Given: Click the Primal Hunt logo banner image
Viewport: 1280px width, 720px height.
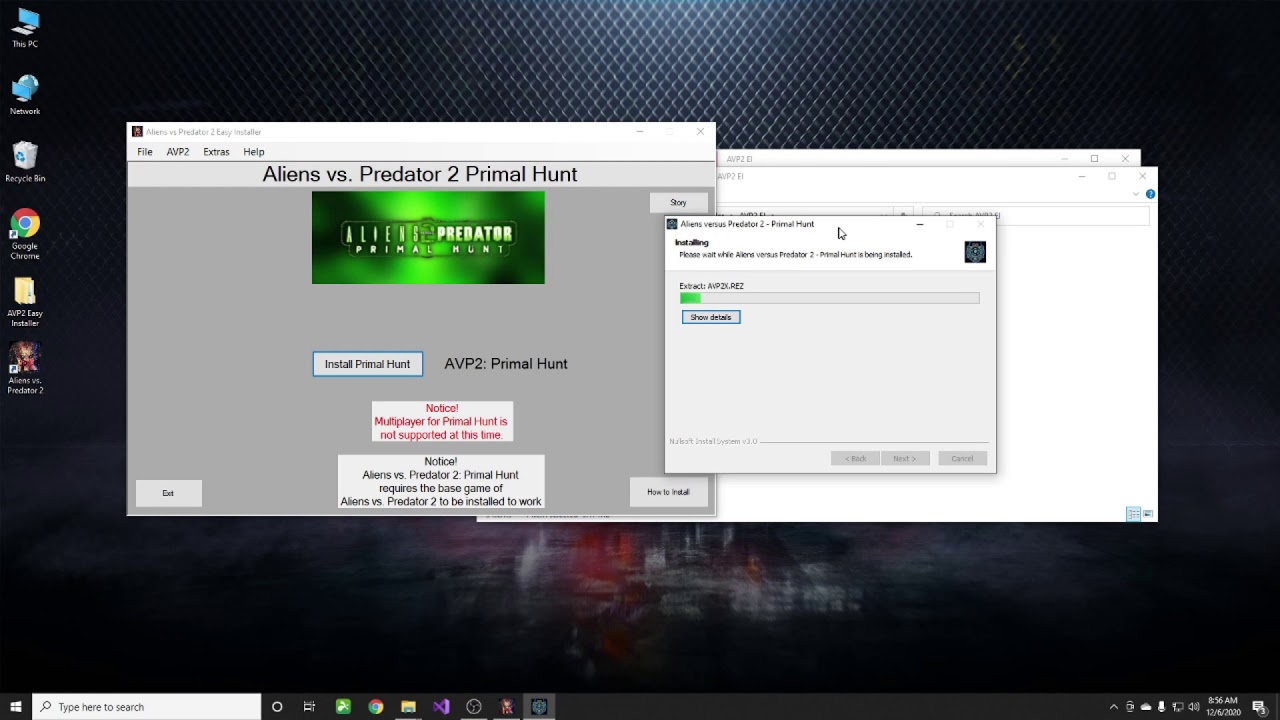Looking at the screenshot, I should click(x=428, y=237).
